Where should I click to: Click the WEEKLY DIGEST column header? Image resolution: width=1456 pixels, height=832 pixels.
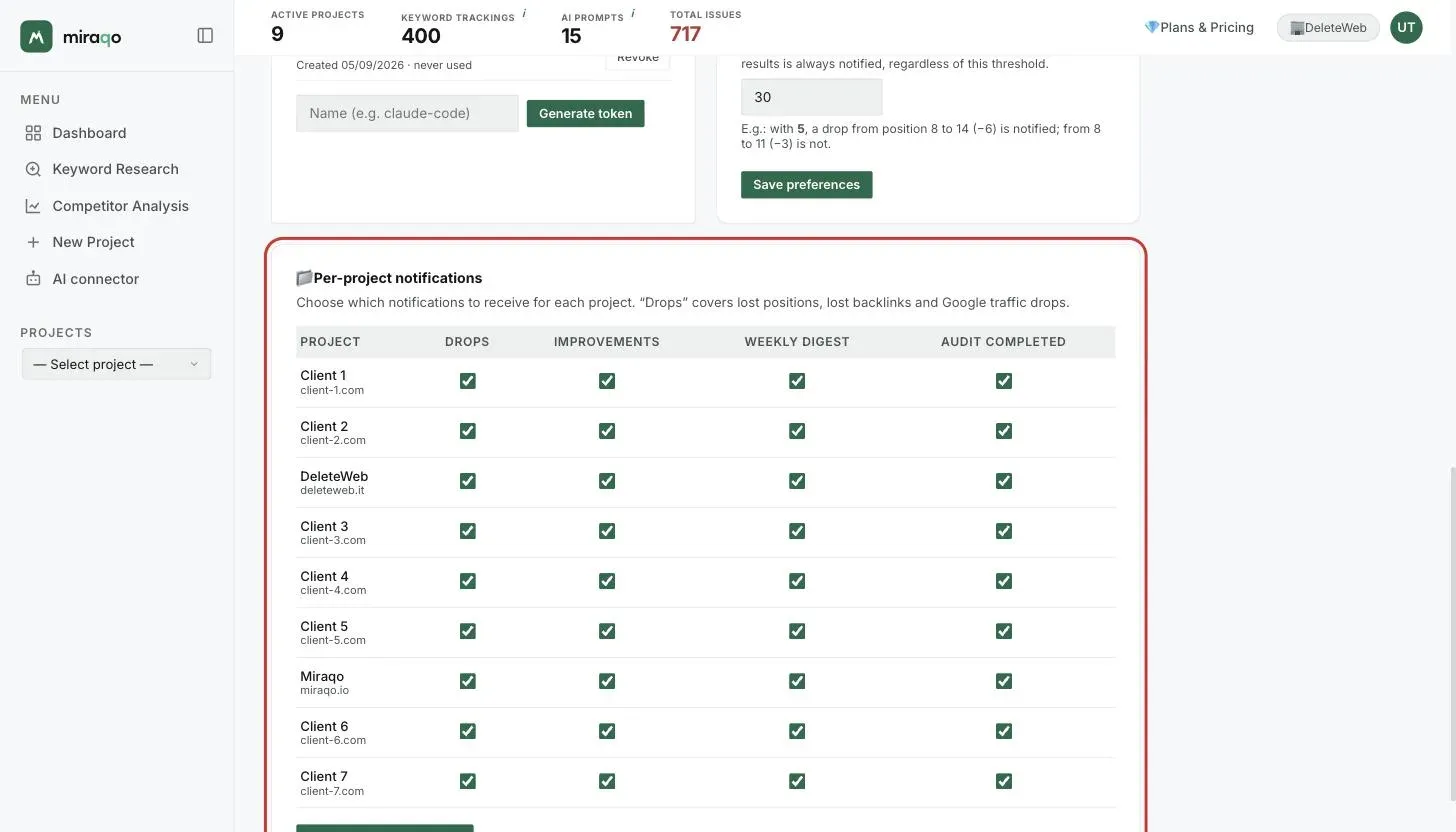pos(797,342)
